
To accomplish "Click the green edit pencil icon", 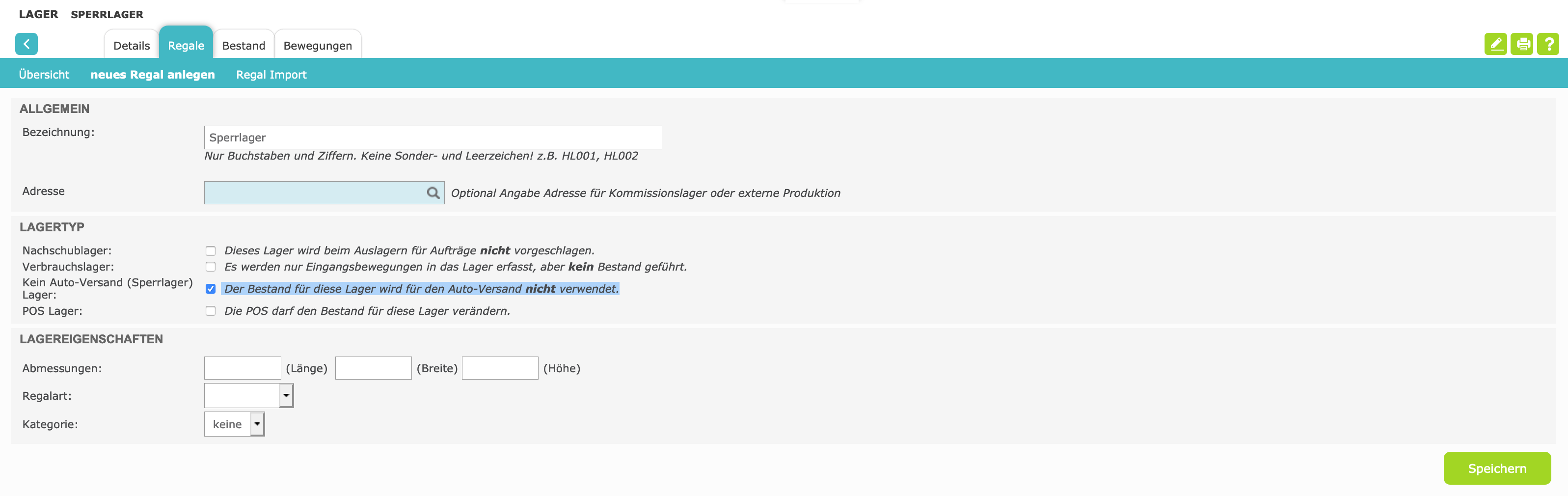I will pos(1495,44).
